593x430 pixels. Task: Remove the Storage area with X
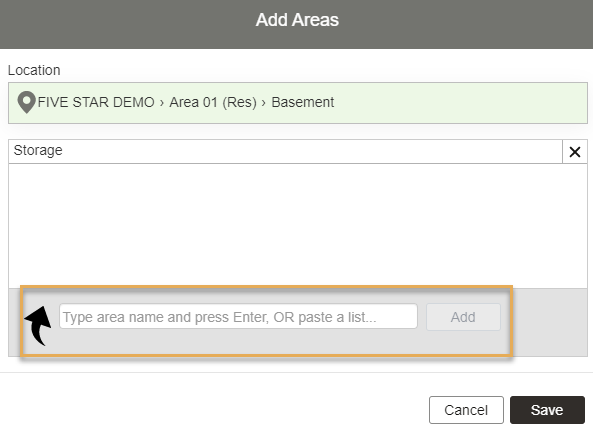pos(575,152)
